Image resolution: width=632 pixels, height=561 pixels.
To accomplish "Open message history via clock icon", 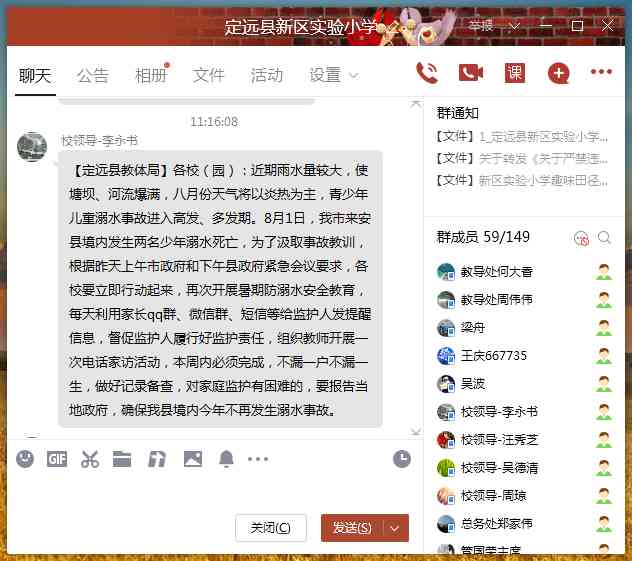I will (x=401, y=459).
